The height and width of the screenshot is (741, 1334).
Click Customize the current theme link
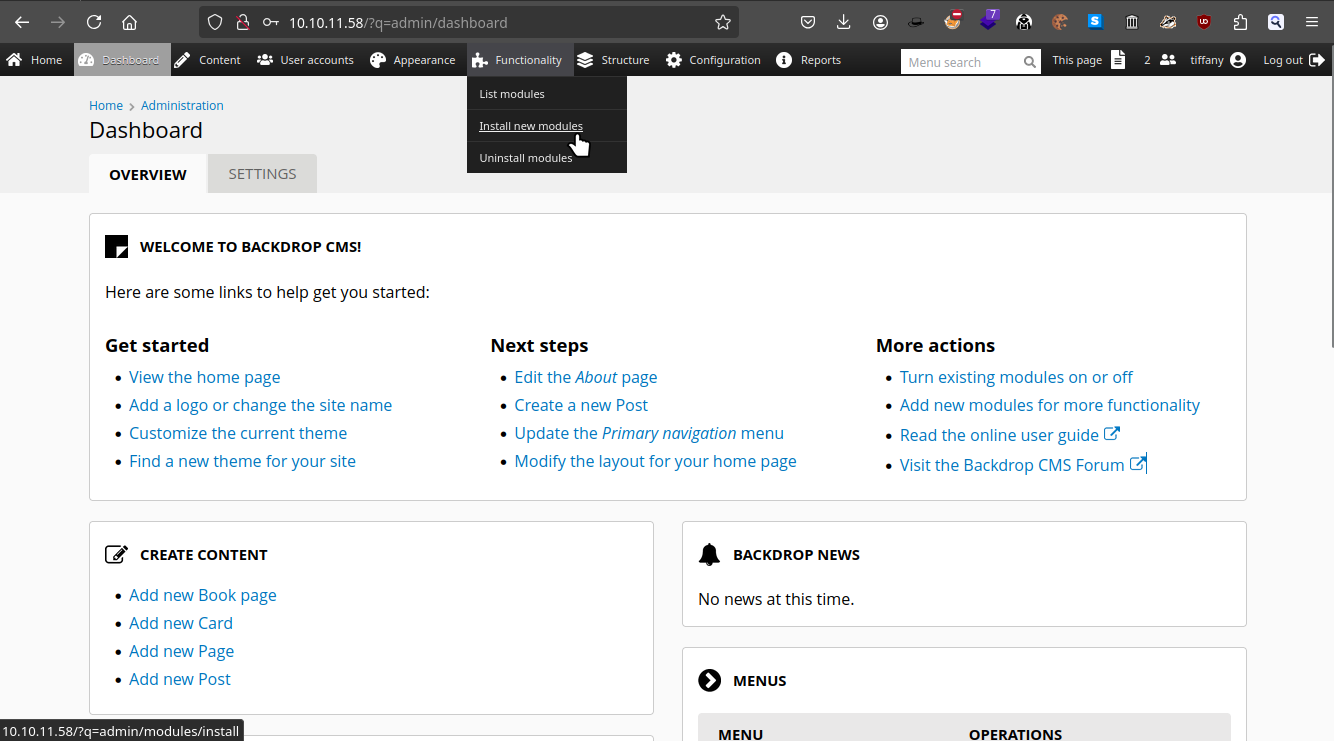tap(238, 433)
